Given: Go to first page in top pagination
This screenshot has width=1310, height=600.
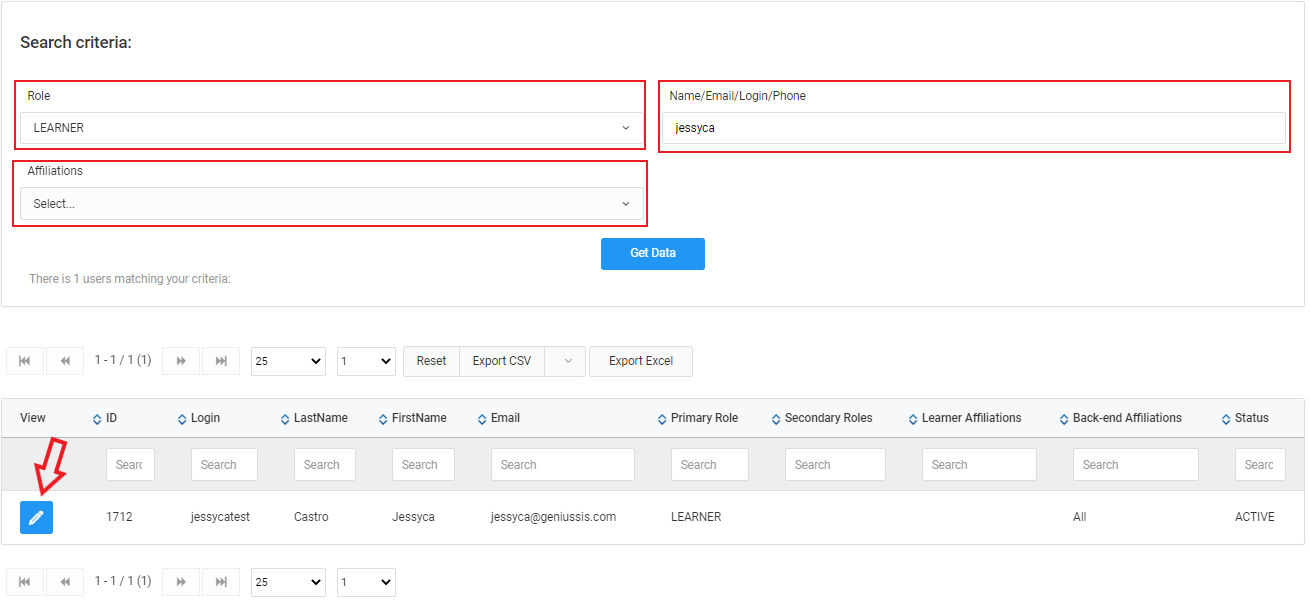Looking at the screenshot, I should 25,361.
